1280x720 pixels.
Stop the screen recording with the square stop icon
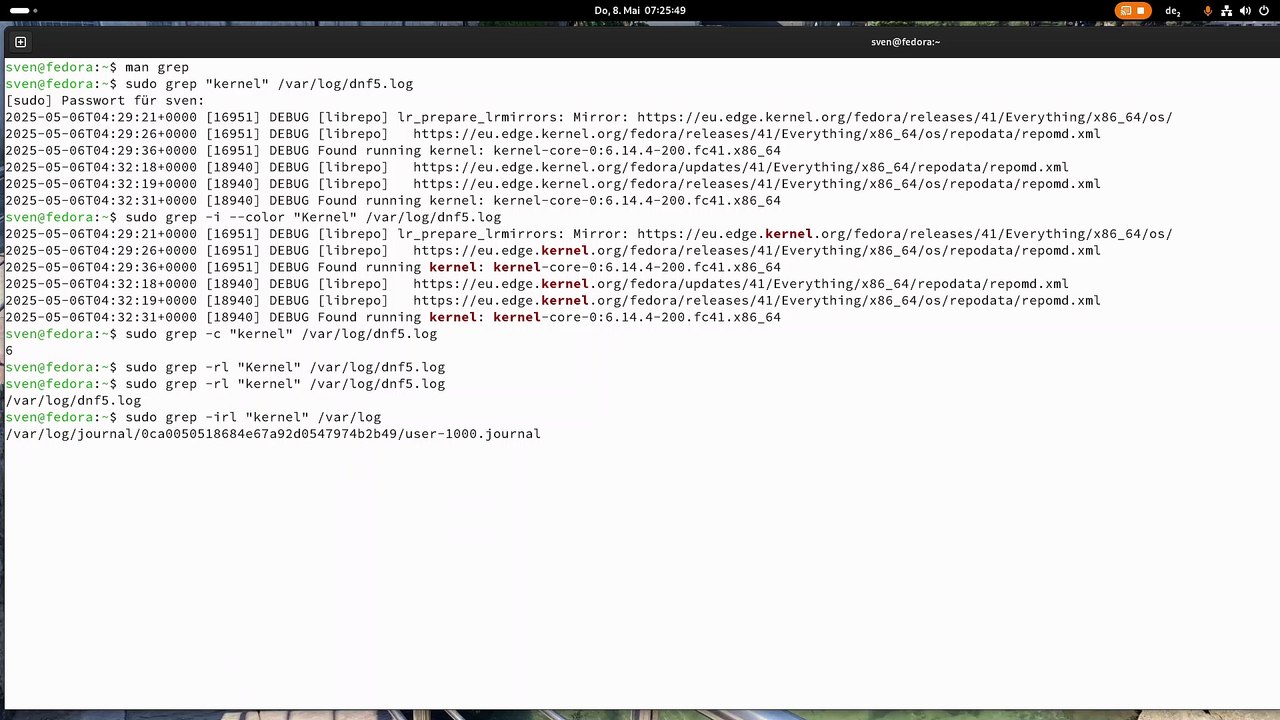(1141, 11)
